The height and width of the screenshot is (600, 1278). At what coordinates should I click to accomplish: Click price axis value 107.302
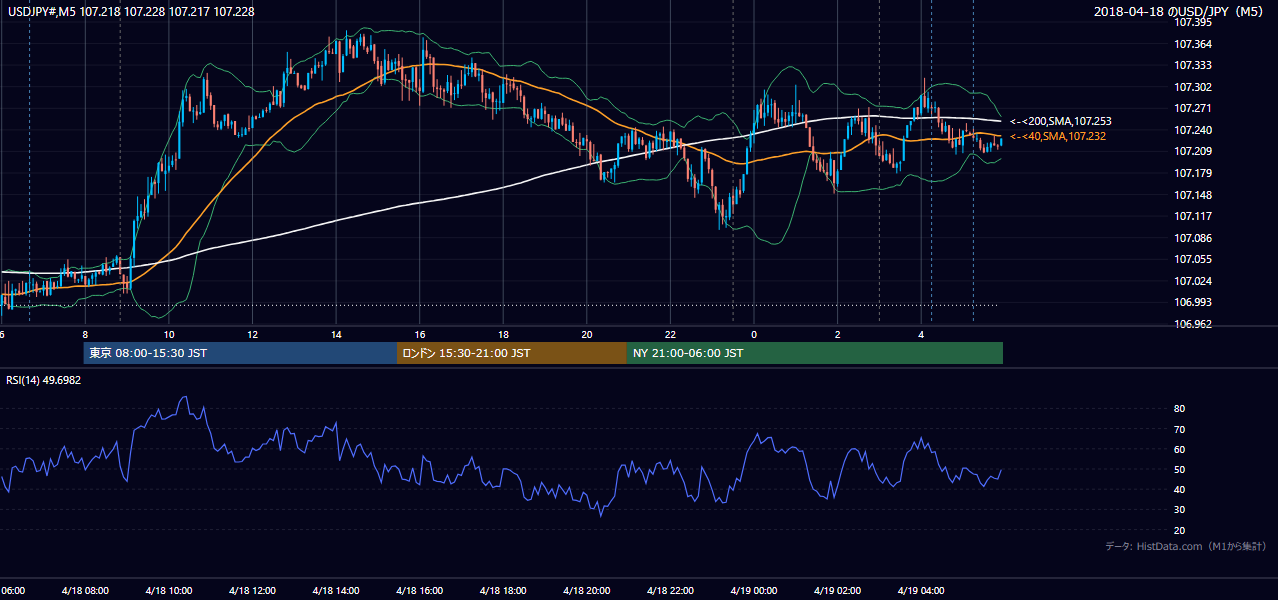(1193, 87)
